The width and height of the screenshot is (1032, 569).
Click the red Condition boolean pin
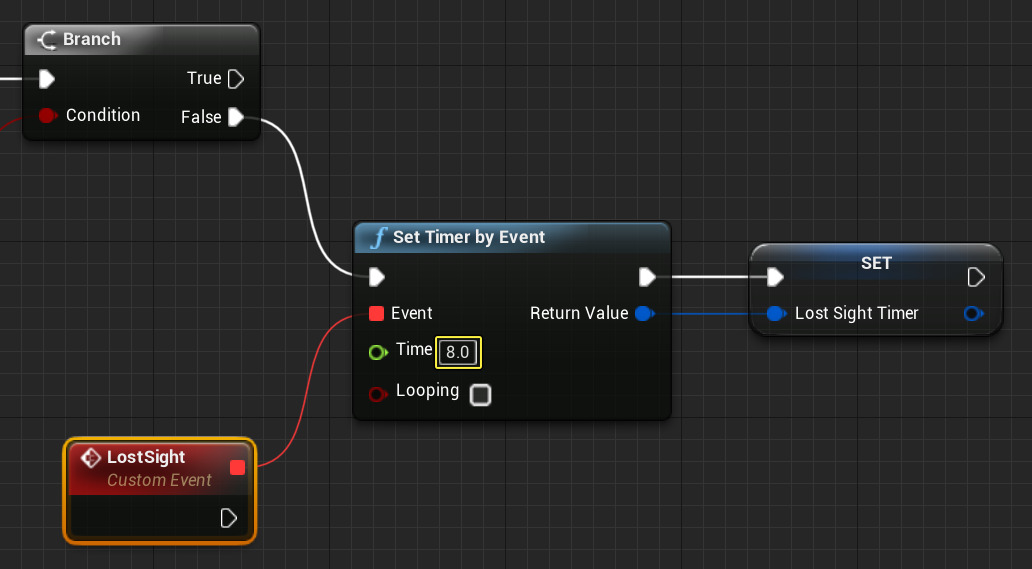point(47,116)
